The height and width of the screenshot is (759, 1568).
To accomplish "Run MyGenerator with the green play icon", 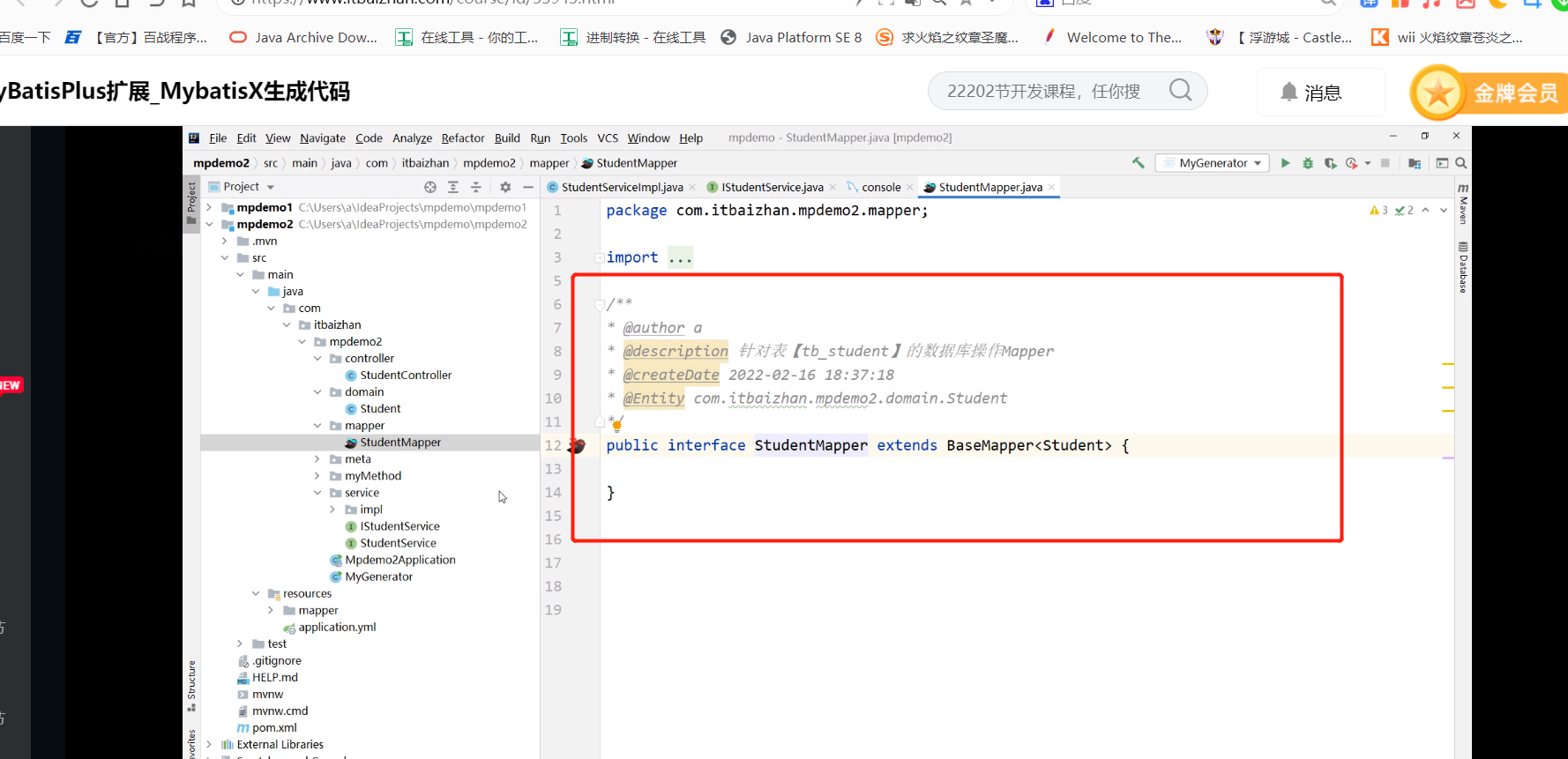I will (1285, 163).
